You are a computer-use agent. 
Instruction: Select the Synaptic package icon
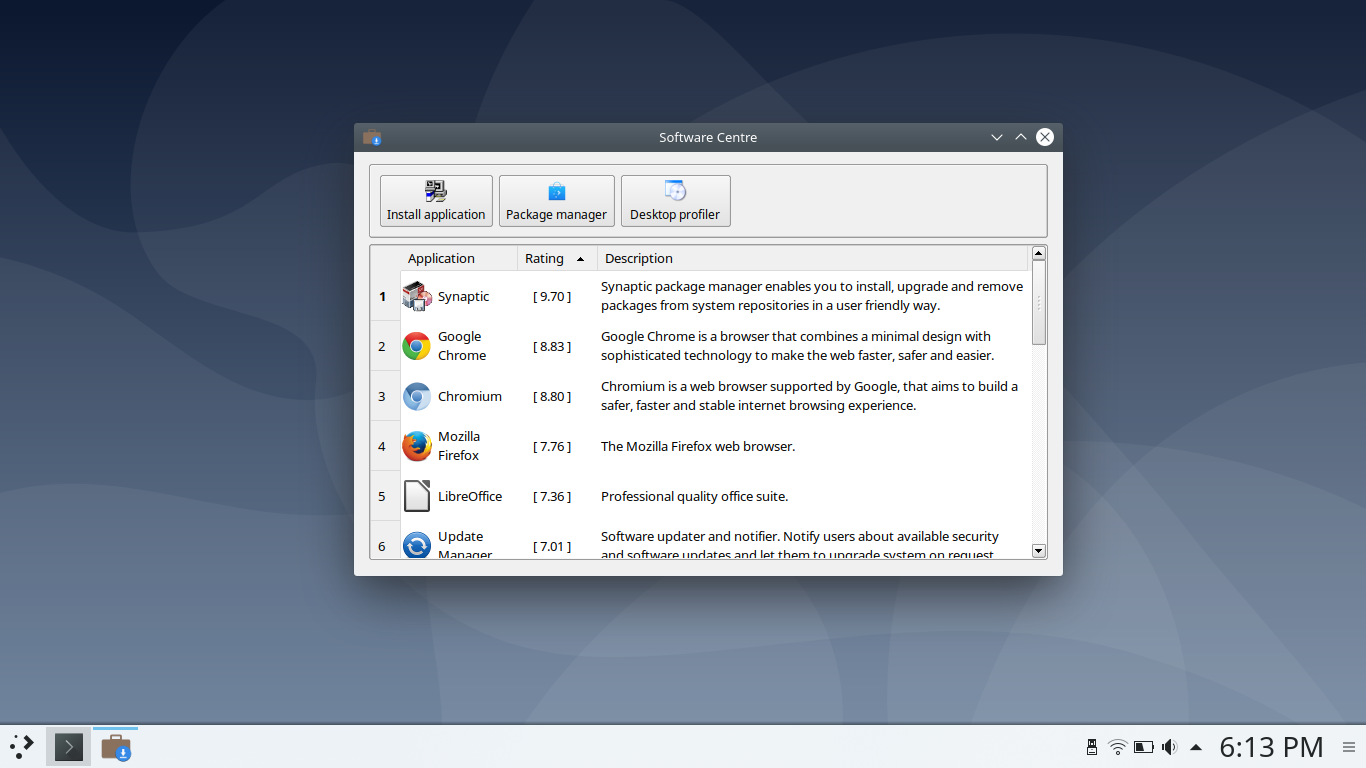click(x=416, y=295)
